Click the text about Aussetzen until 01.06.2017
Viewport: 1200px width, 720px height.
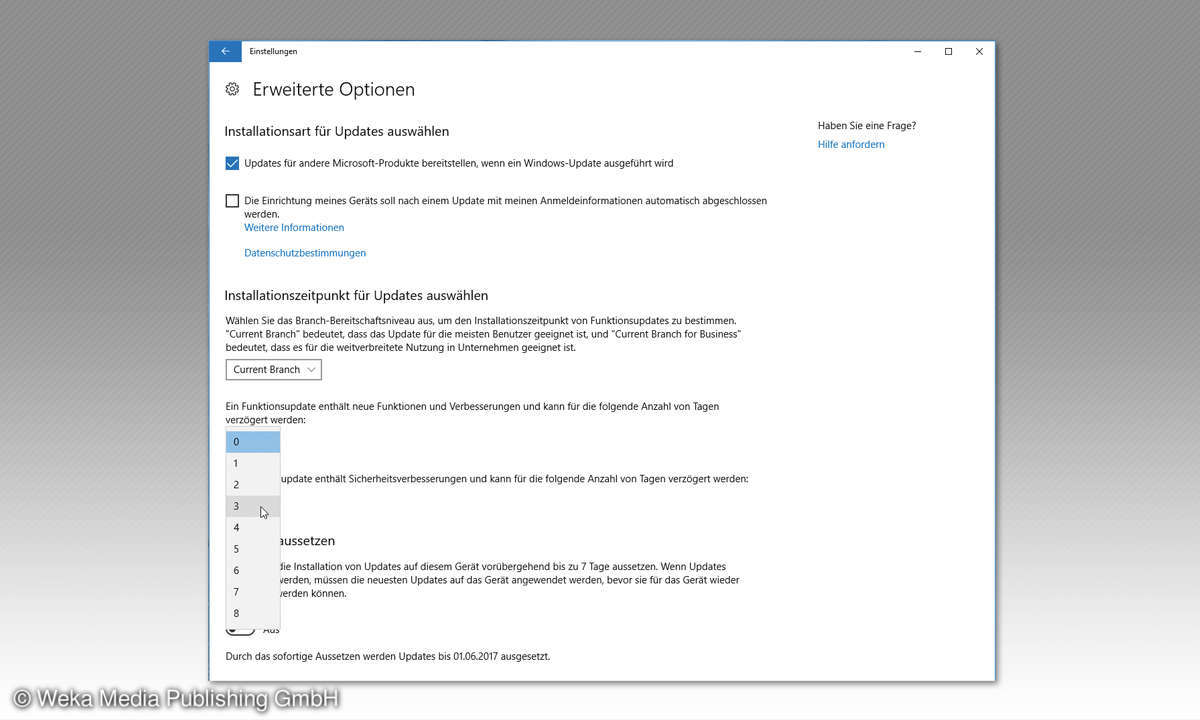tap(388, 657)
